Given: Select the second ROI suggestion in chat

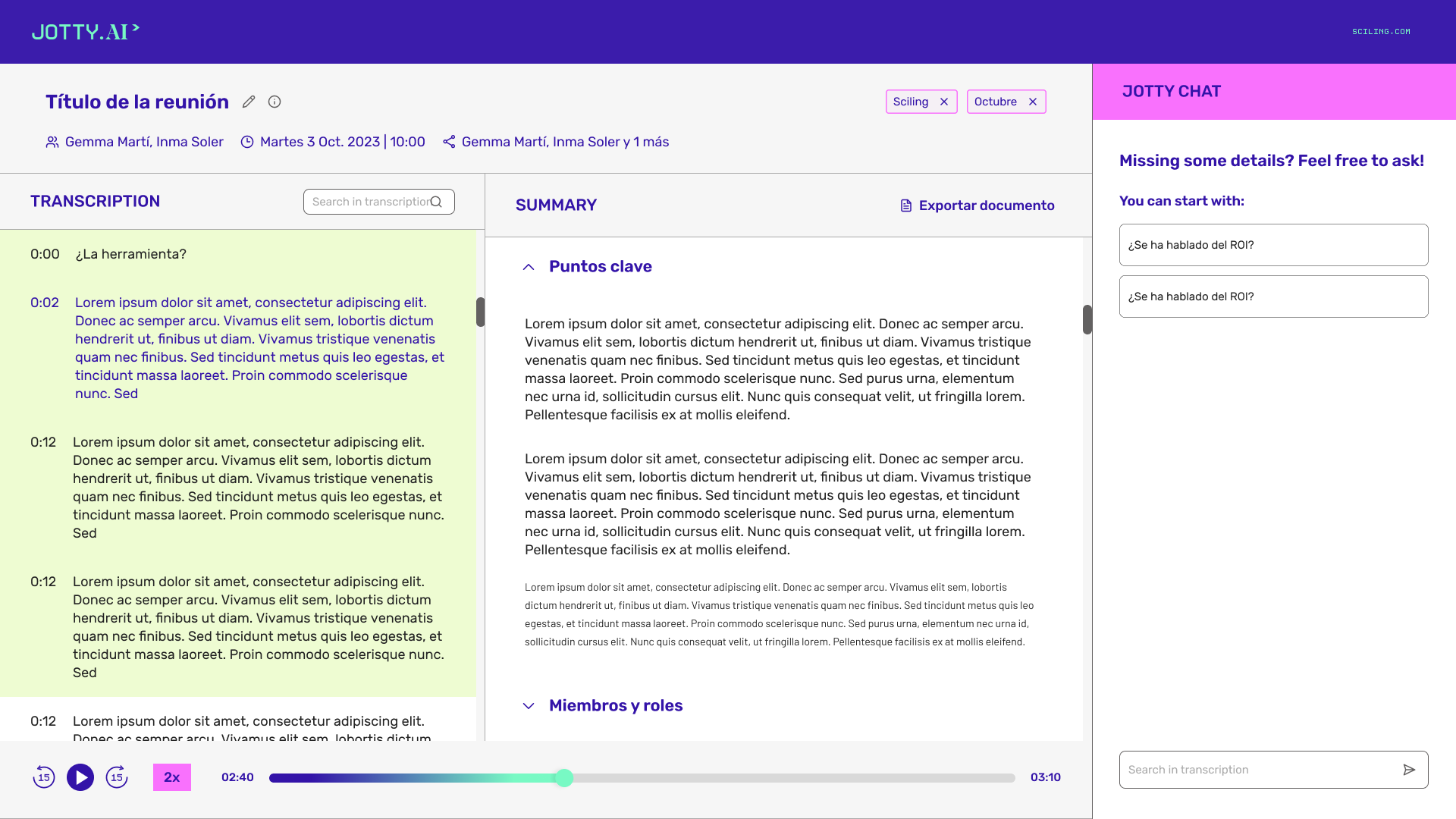Looking at the screenshot, I should coord(1273,297).
